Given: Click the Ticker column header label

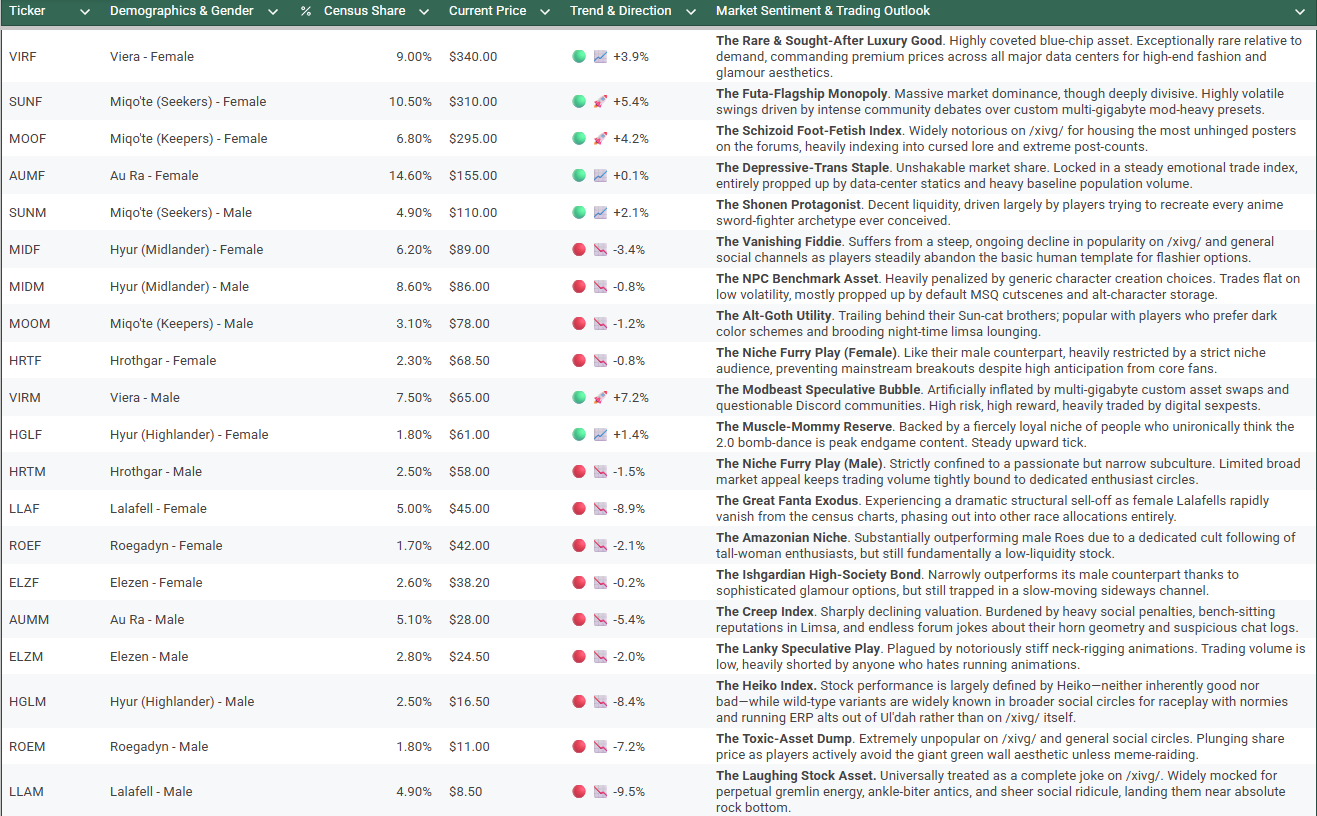Looking at the screenshot, I should pos(27,11).
